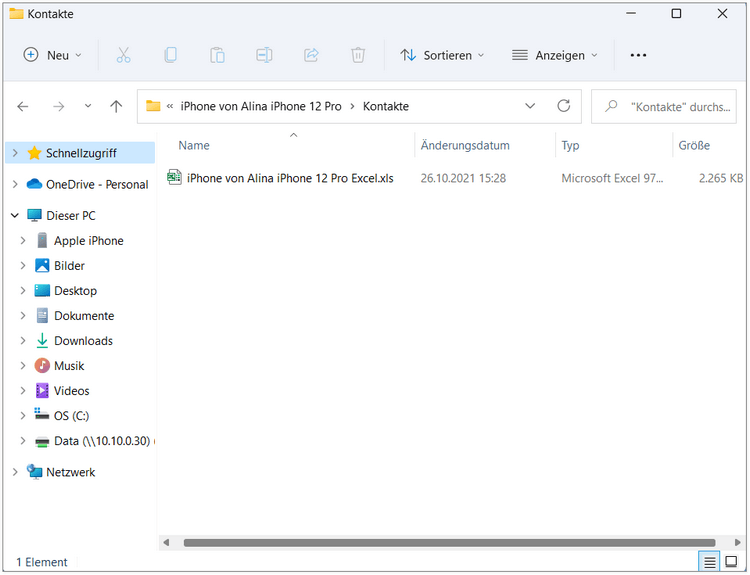Expand Schnellzugriff tree node

[15, 153]
